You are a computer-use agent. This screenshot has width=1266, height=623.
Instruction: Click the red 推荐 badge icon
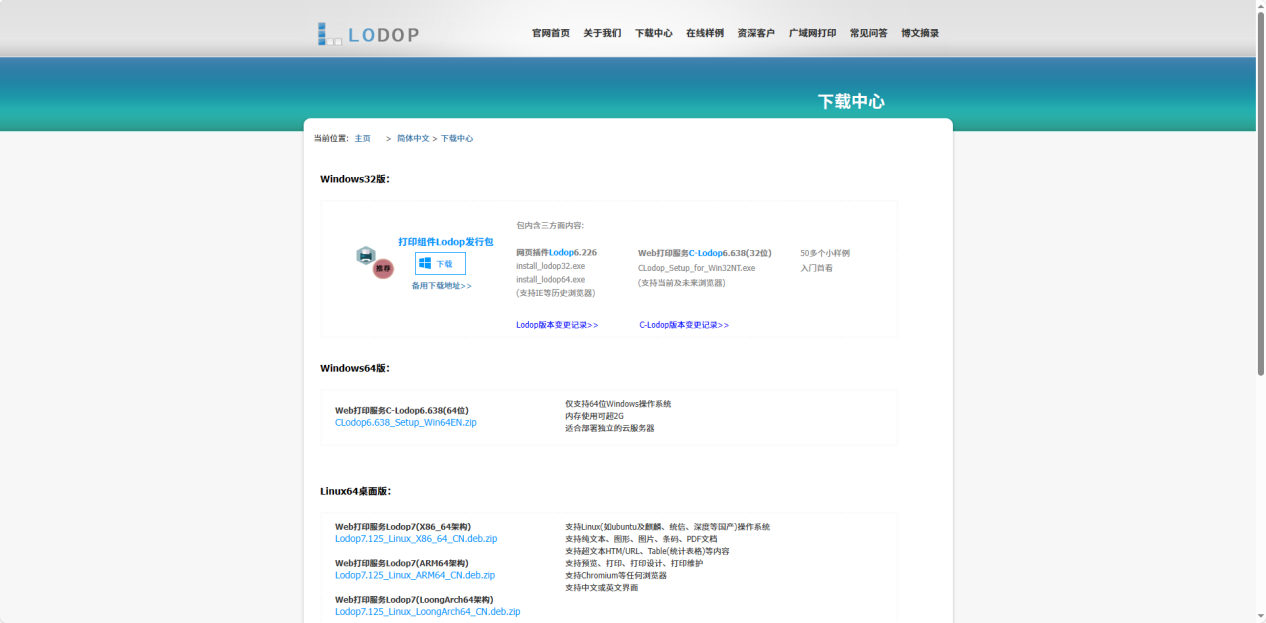381,269
